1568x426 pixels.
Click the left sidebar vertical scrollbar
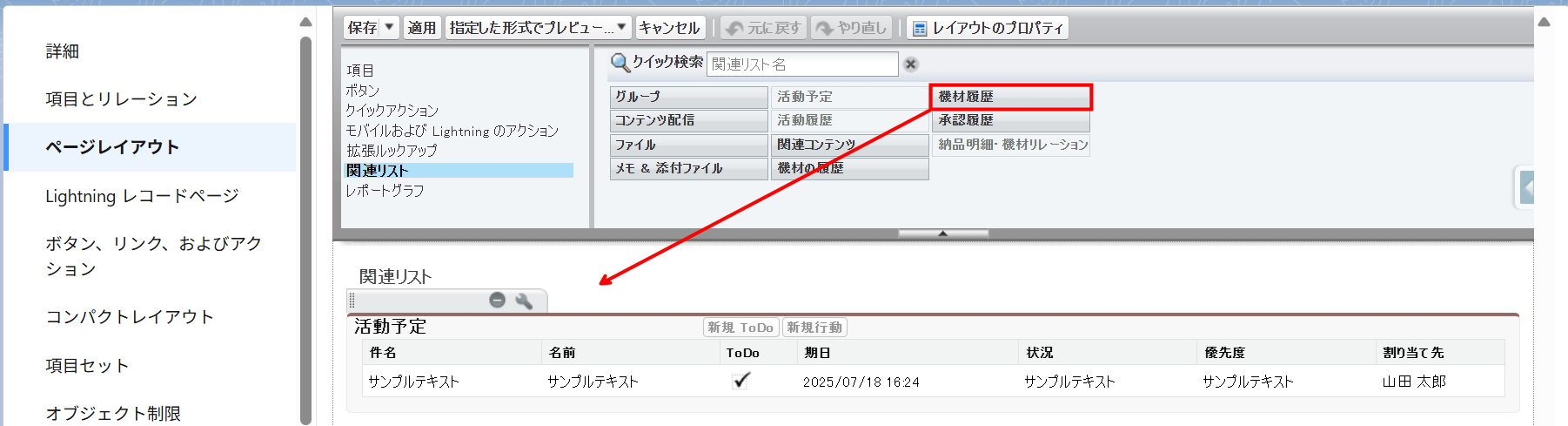305,227
